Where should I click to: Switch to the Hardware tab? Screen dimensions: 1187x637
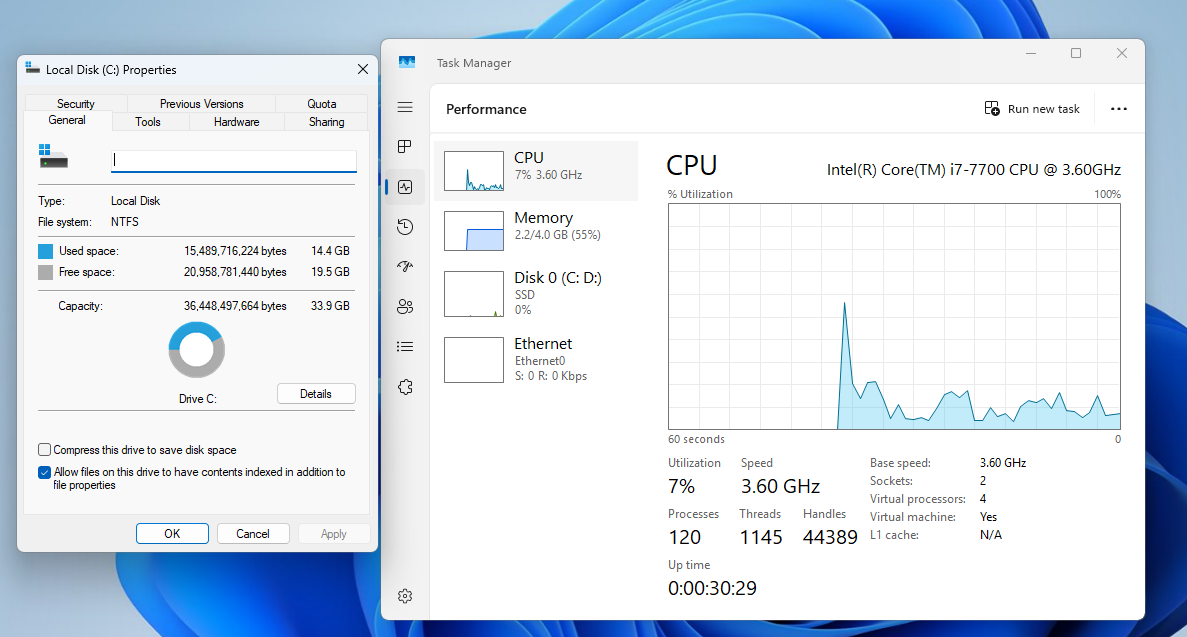pyautogui.click(x=236, y=122)
